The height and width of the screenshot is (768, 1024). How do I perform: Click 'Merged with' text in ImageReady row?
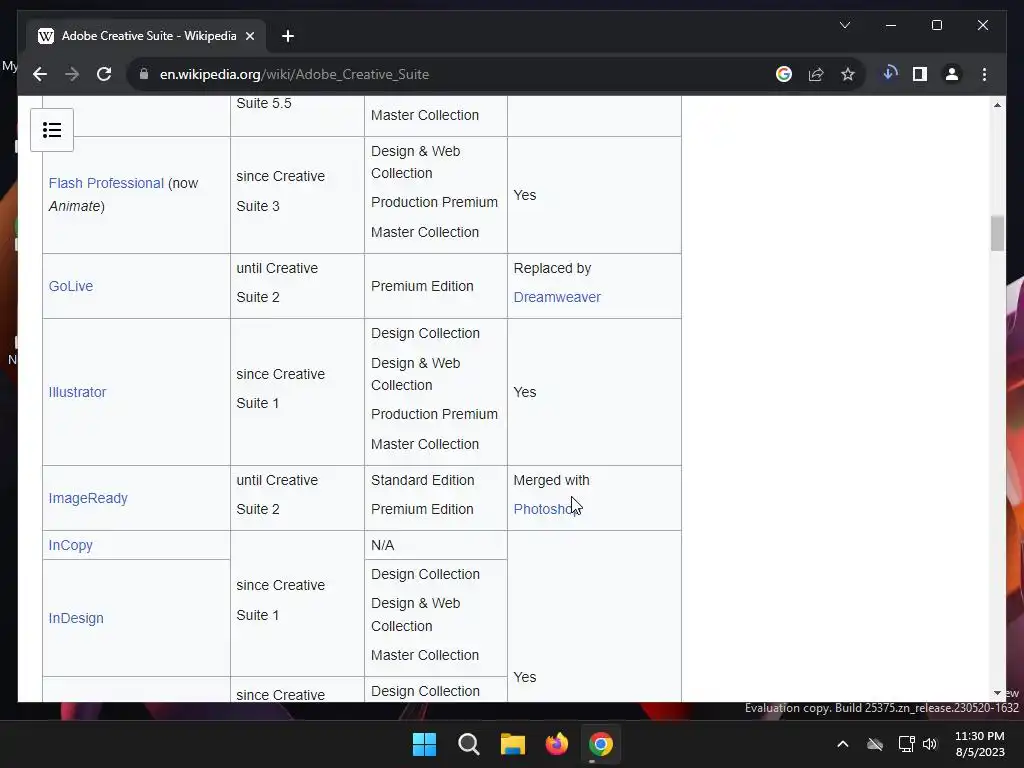(x=551, y=480)
